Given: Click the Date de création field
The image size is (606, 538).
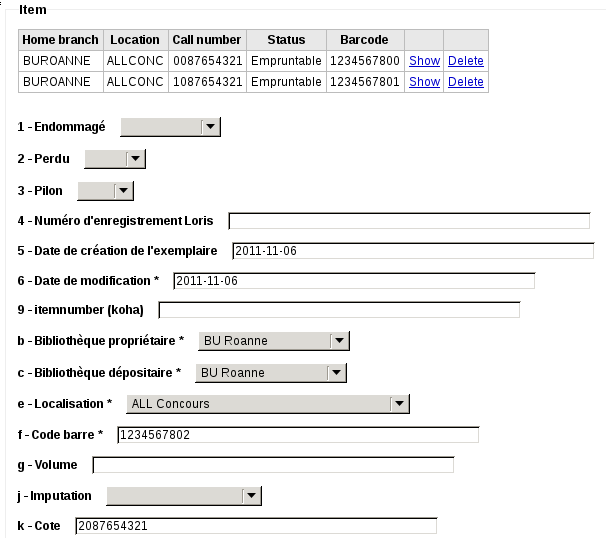Looking at the screenshot, I should click(x=412, y=251).
